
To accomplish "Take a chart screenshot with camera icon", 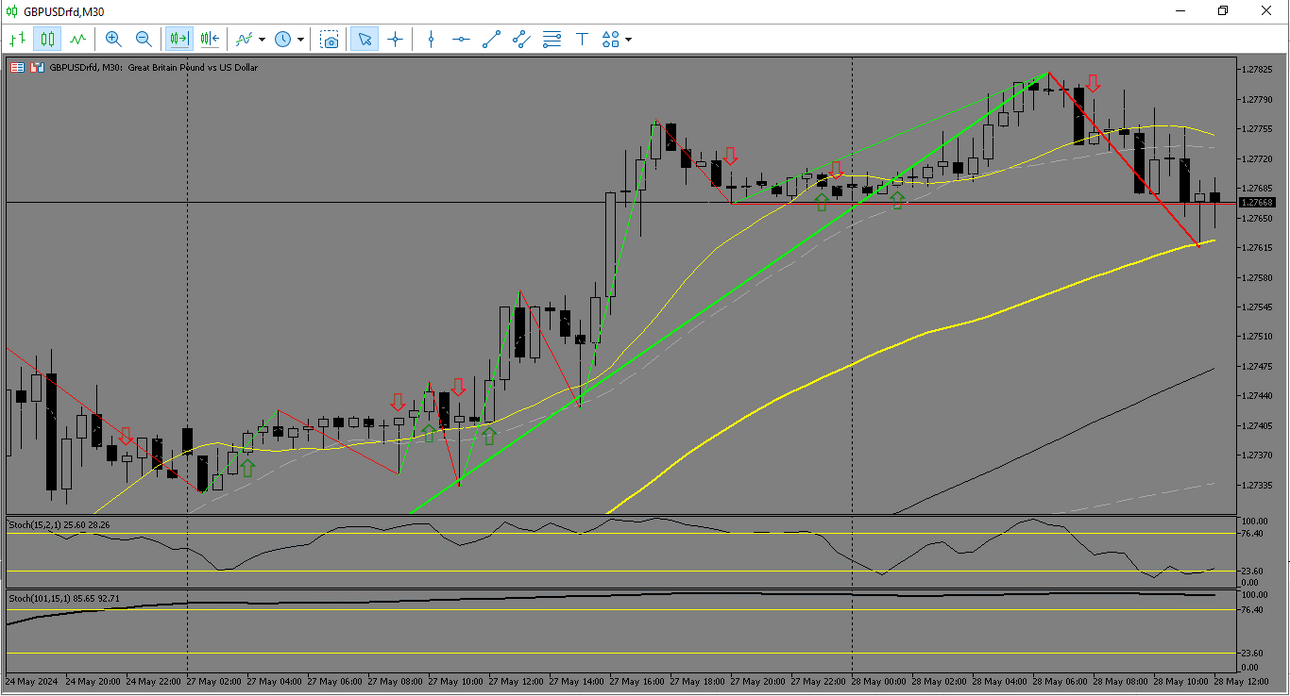I will pos(329,39).
